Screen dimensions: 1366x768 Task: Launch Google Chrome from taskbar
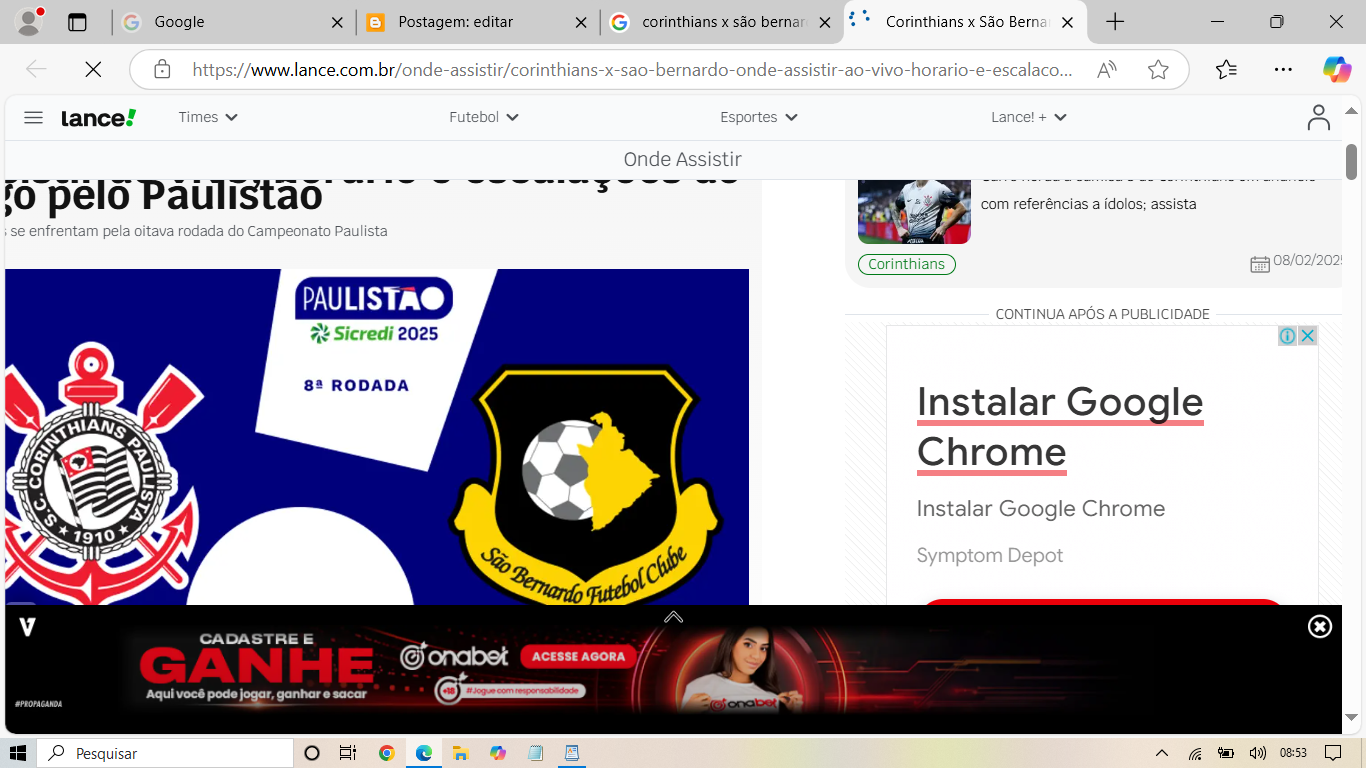click(387, 753)
